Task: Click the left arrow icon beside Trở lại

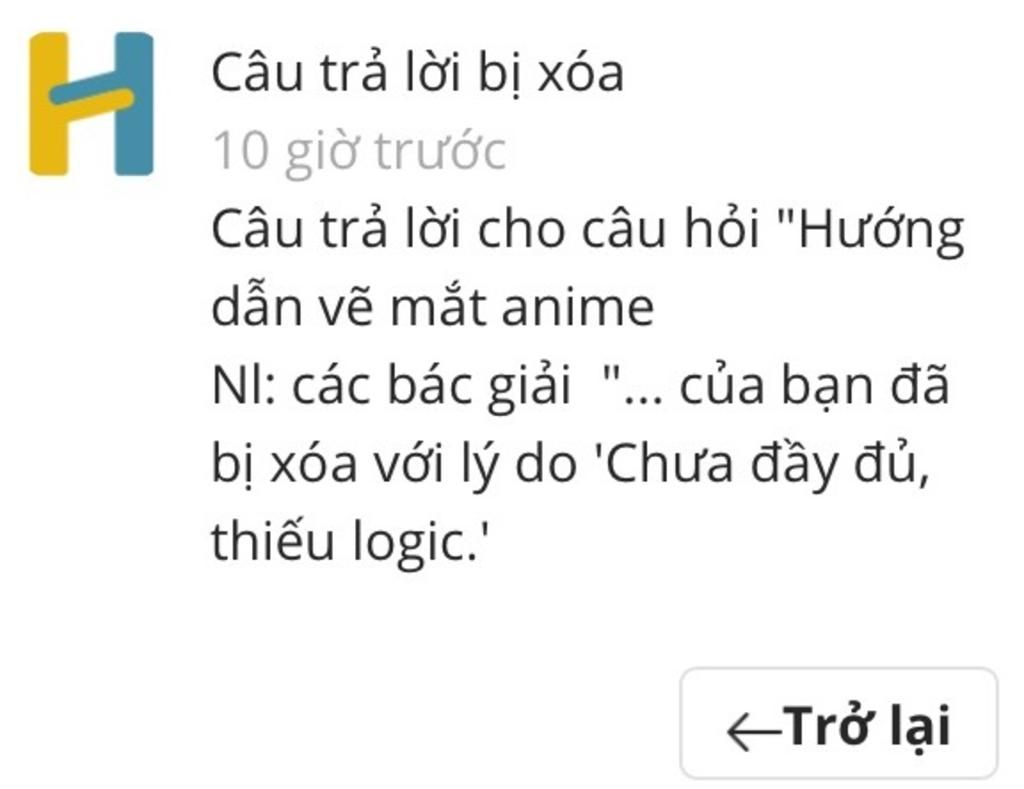Action: (x=754, y=730)
